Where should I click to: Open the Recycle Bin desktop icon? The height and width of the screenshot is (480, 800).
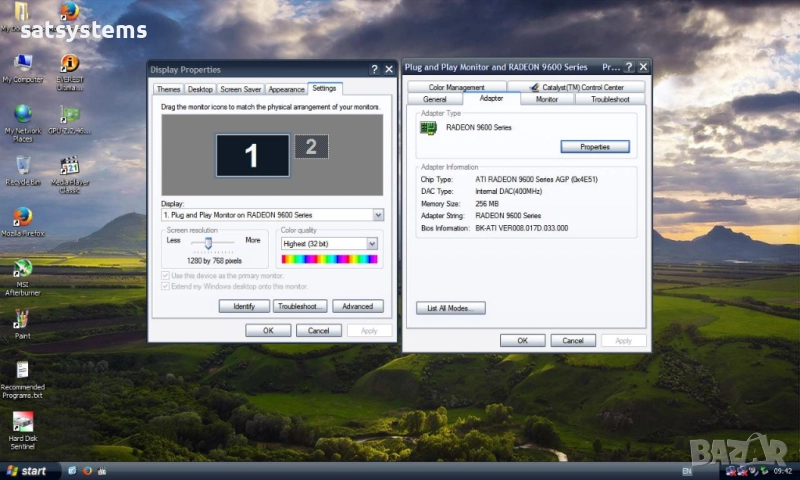click(22, 166)
